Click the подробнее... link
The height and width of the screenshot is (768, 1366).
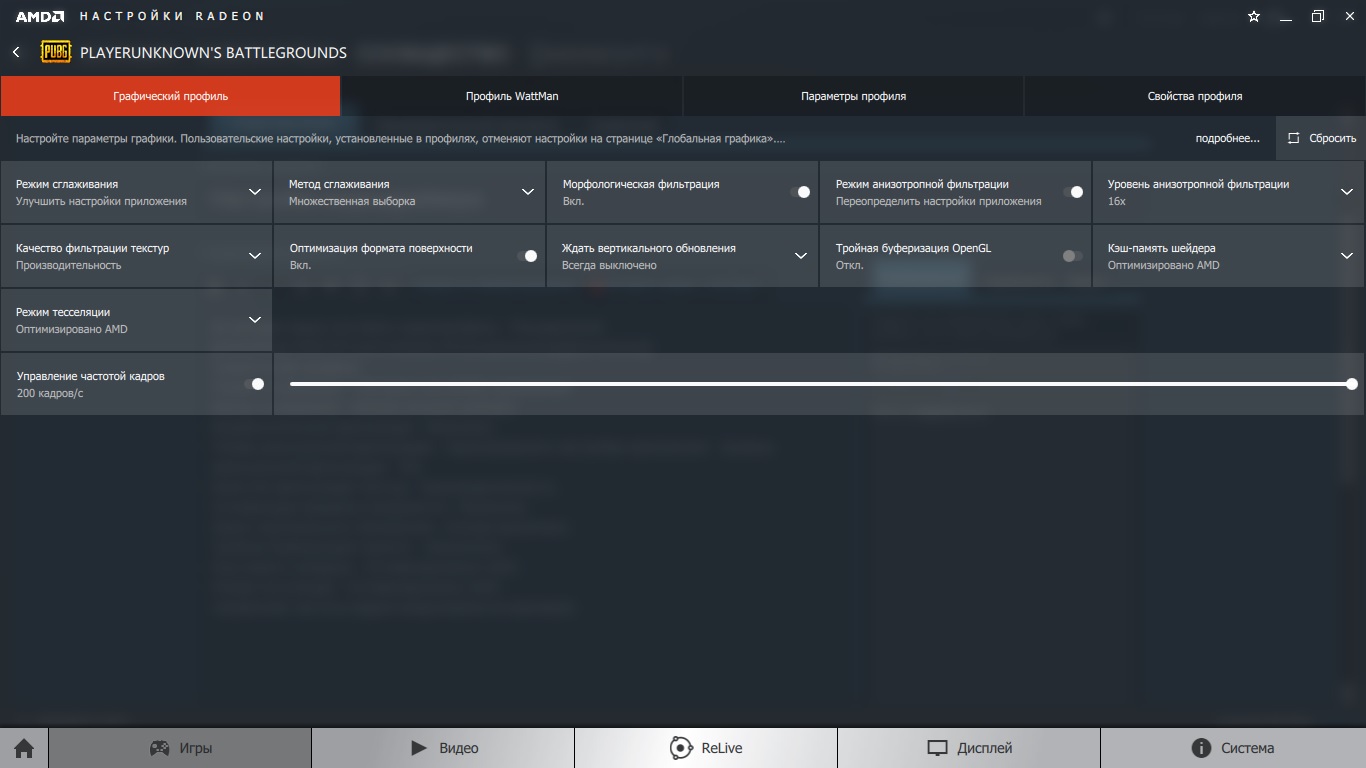pyautogui.click(x=1227, y=138)
